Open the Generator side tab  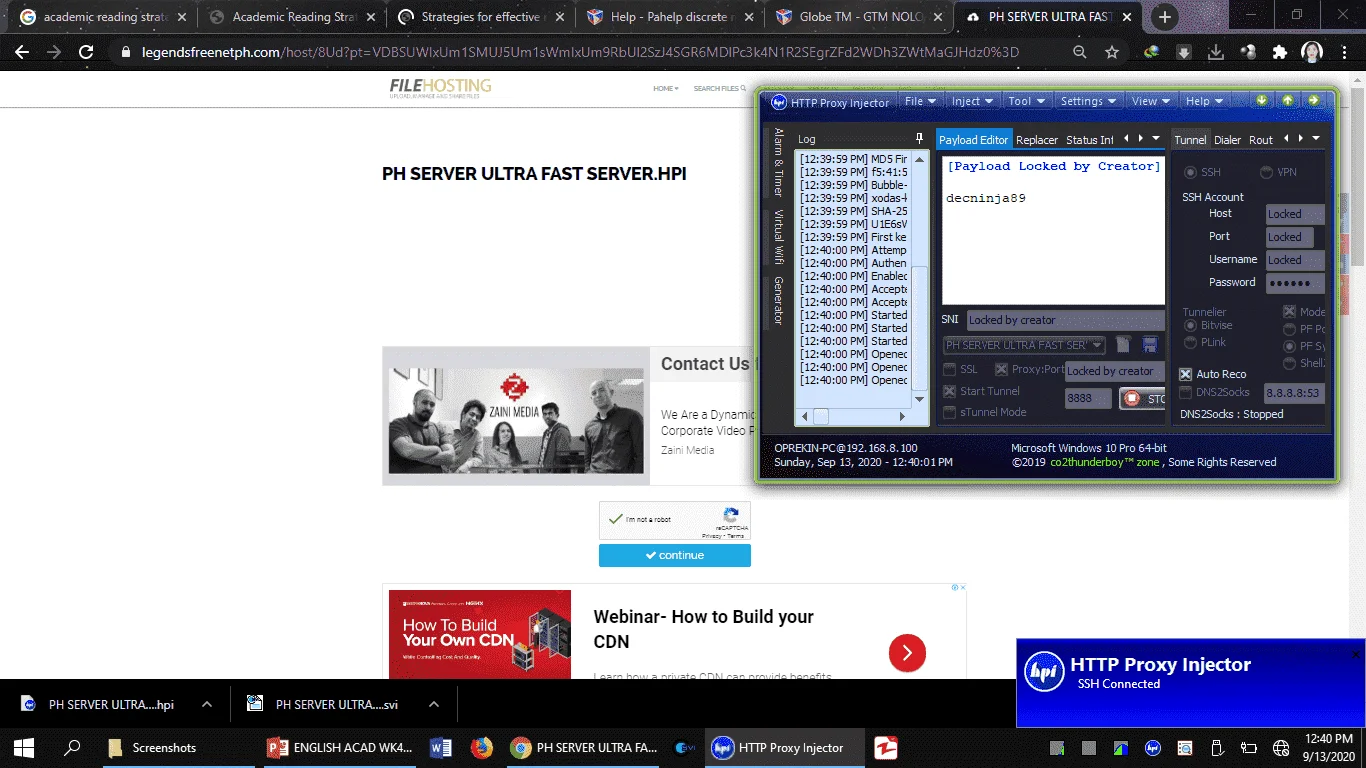point(778,300)
